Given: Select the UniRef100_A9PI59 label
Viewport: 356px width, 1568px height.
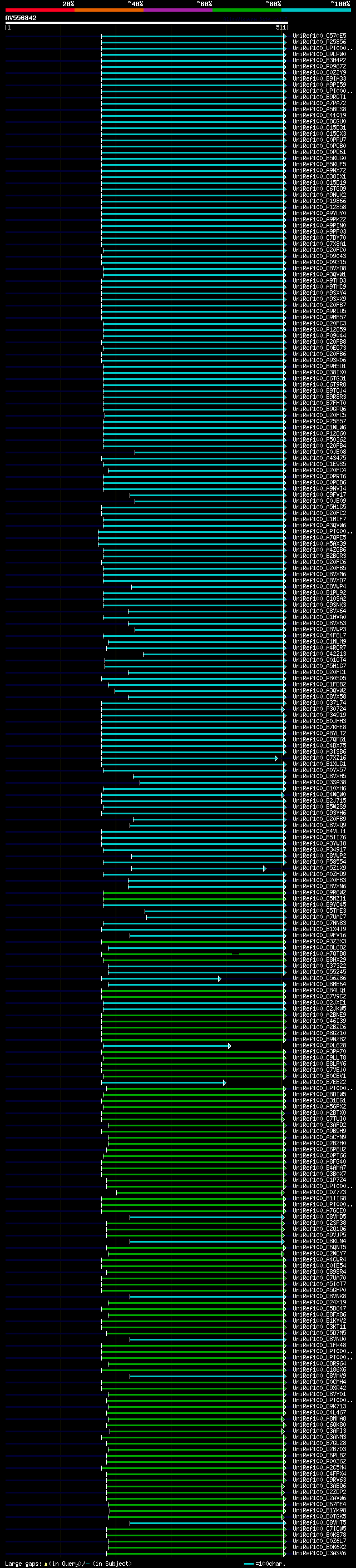Looking at the screenshot, I should pyautogui.click(x=319, y=85).
